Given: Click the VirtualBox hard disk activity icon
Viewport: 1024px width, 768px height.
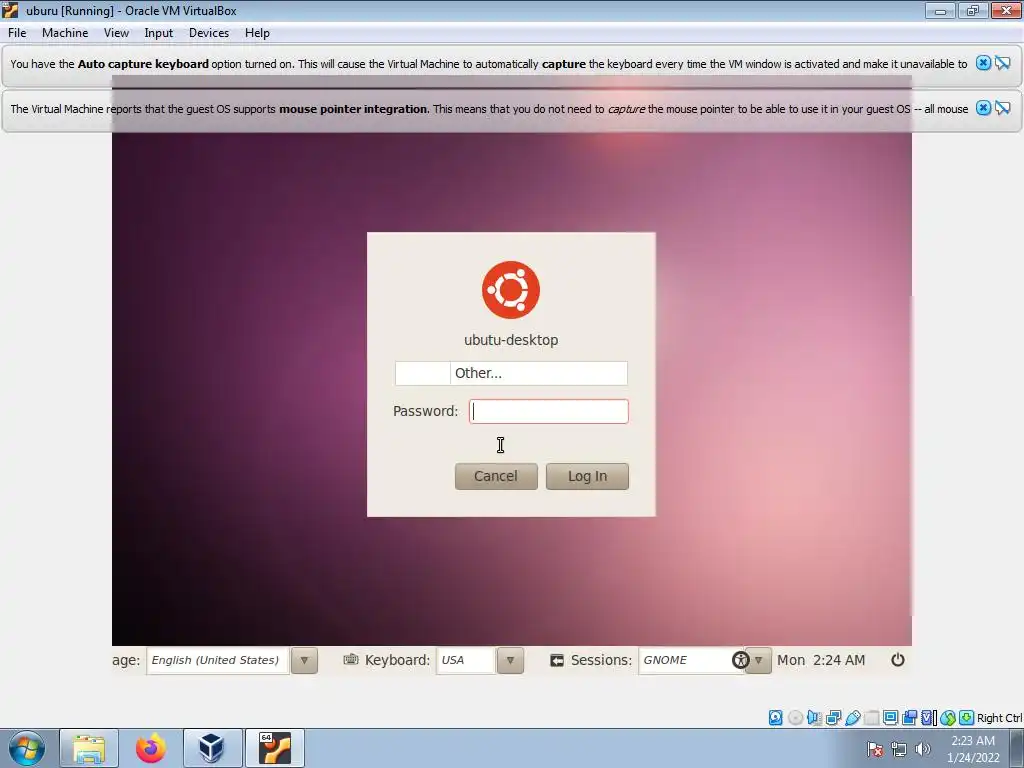Looking at the screenshot, I should point(775,718).
